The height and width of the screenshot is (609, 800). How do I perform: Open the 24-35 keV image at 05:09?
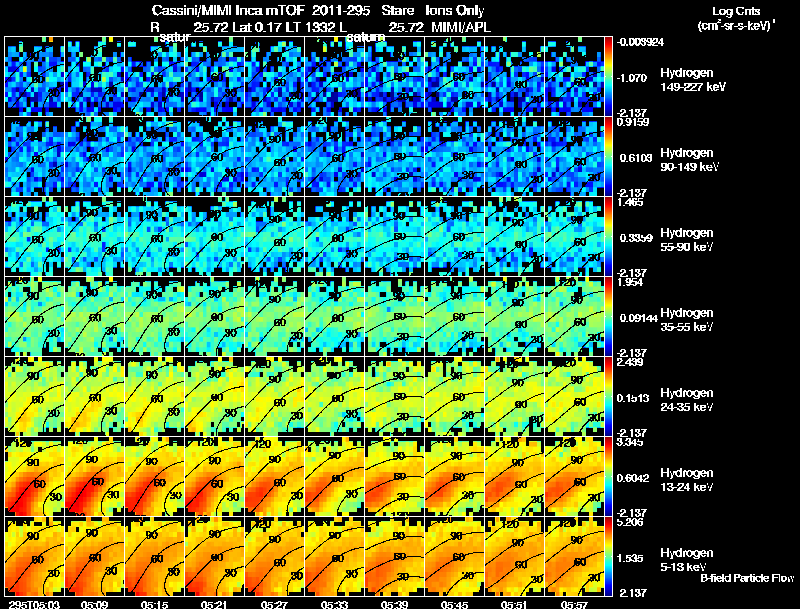pyautogui.click(x=94, y=396)
